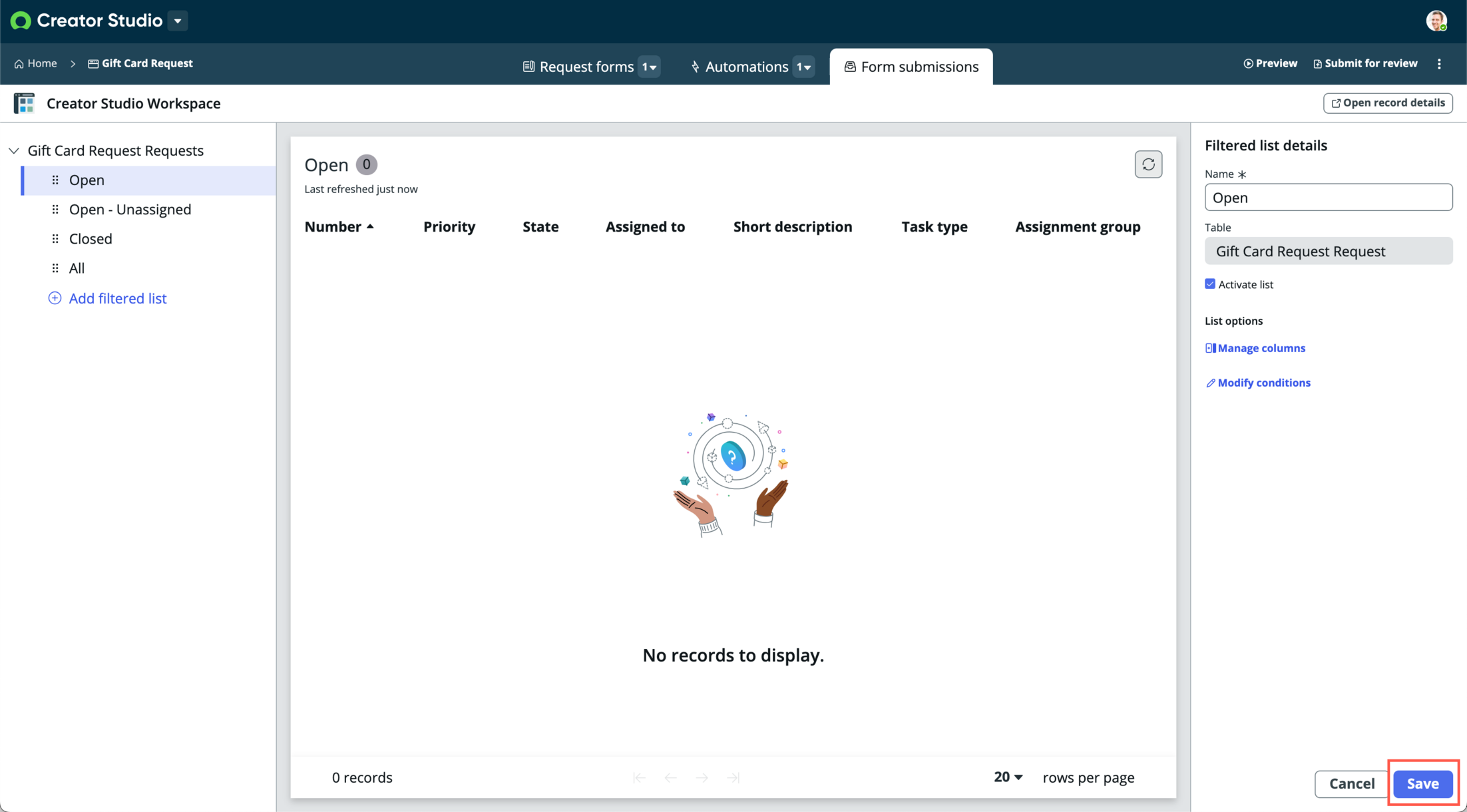Expand the Request forms count dropdown
Image resolution: width=1467 pixels, height=812 pixels.
coord(649,67)
